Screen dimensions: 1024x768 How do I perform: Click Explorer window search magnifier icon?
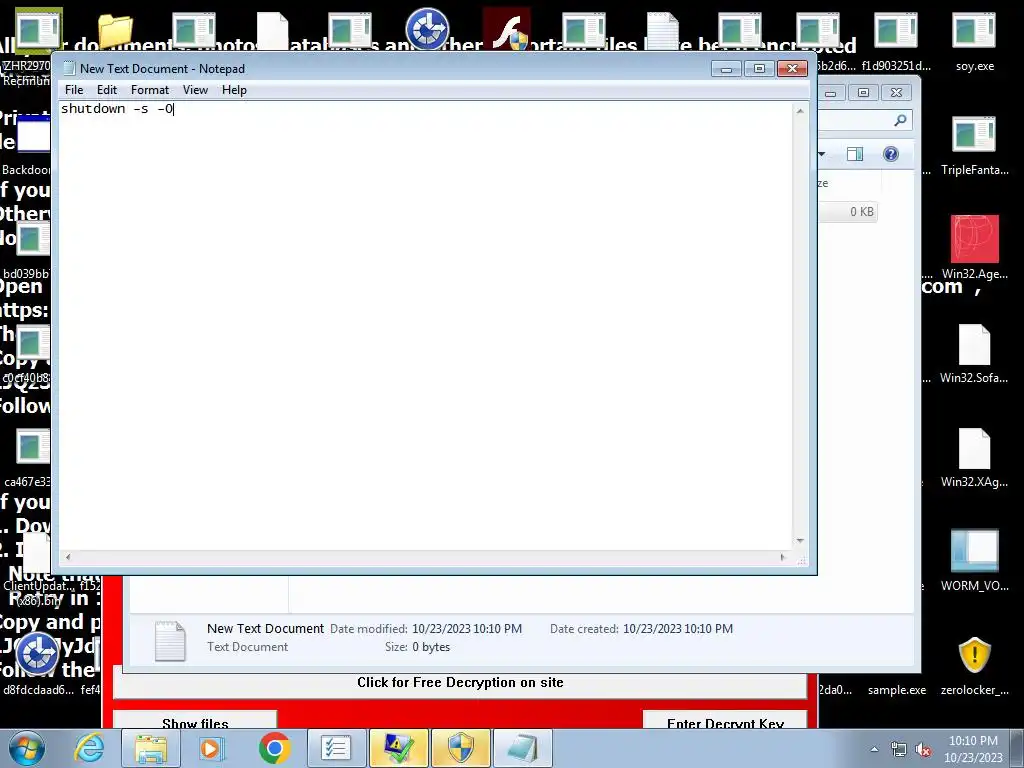click(901, 120)
